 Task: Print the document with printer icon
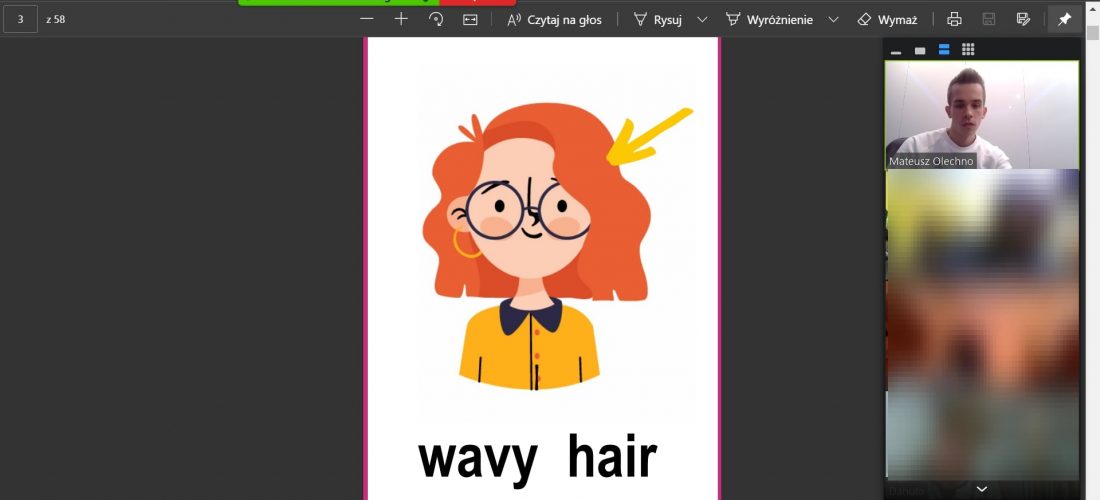(x=954, y=20)
